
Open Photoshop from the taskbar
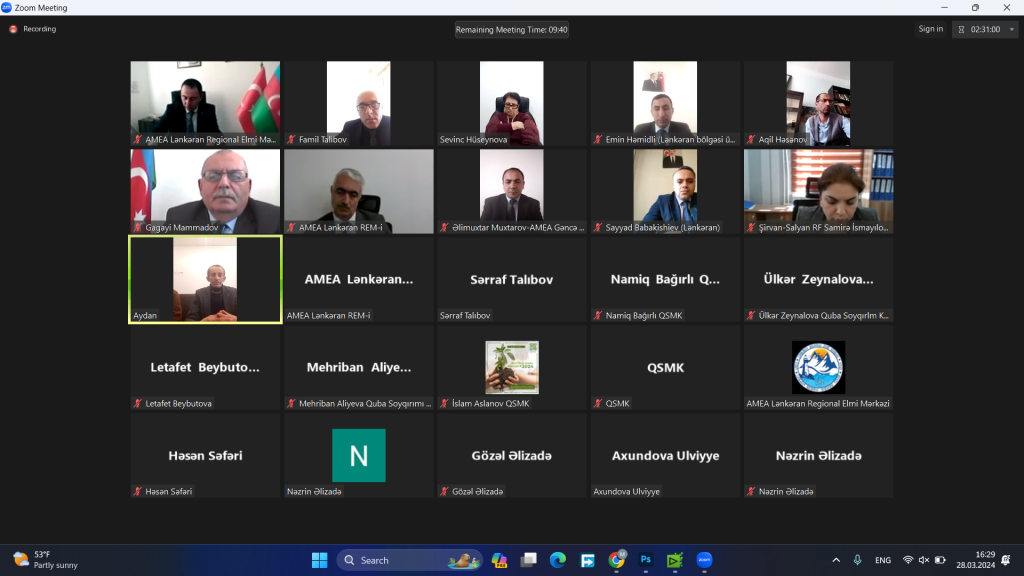[x=645, y=560]
